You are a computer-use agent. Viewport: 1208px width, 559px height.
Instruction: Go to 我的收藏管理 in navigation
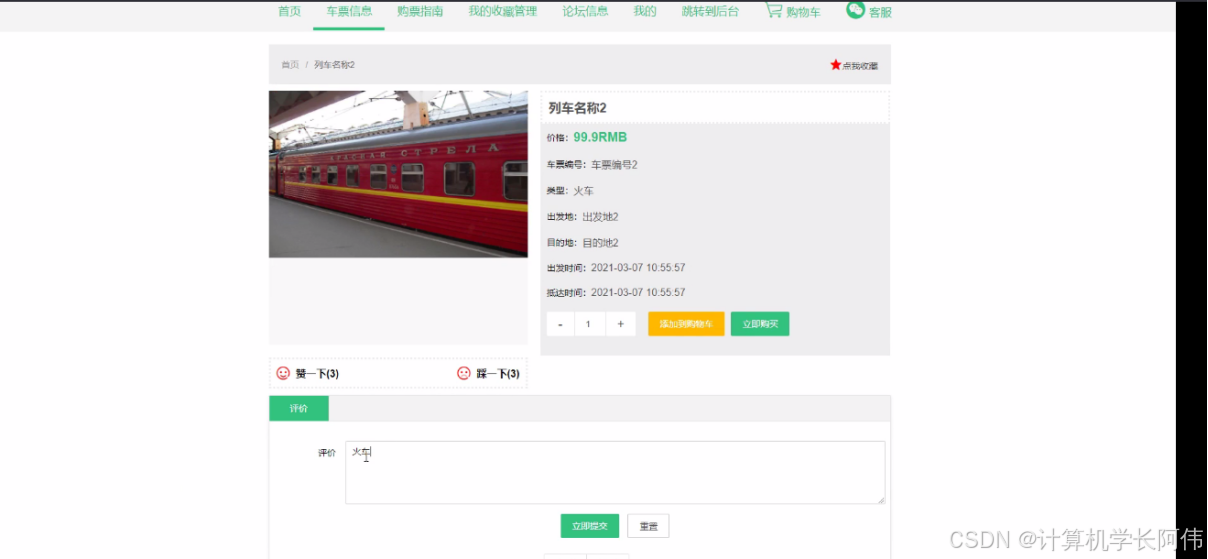[x=502, y=11]
